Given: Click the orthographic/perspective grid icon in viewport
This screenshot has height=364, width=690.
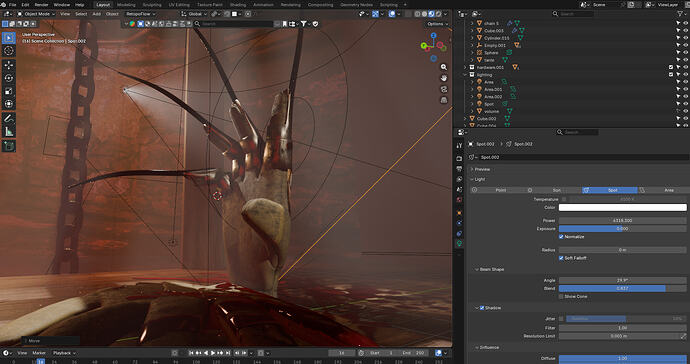Looking at the screenshot, I should tap(444, 100).
